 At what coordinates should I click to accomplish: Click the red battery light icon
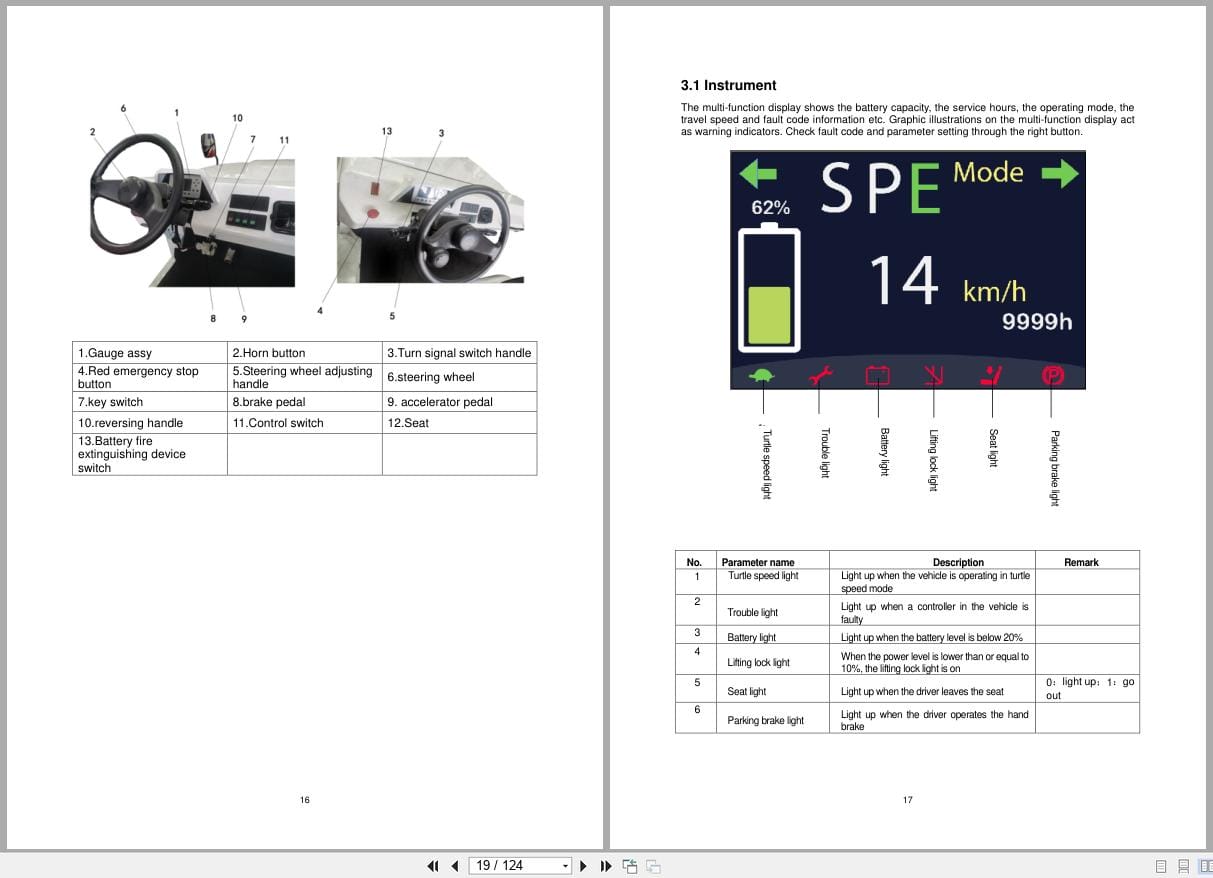[878, 376]
